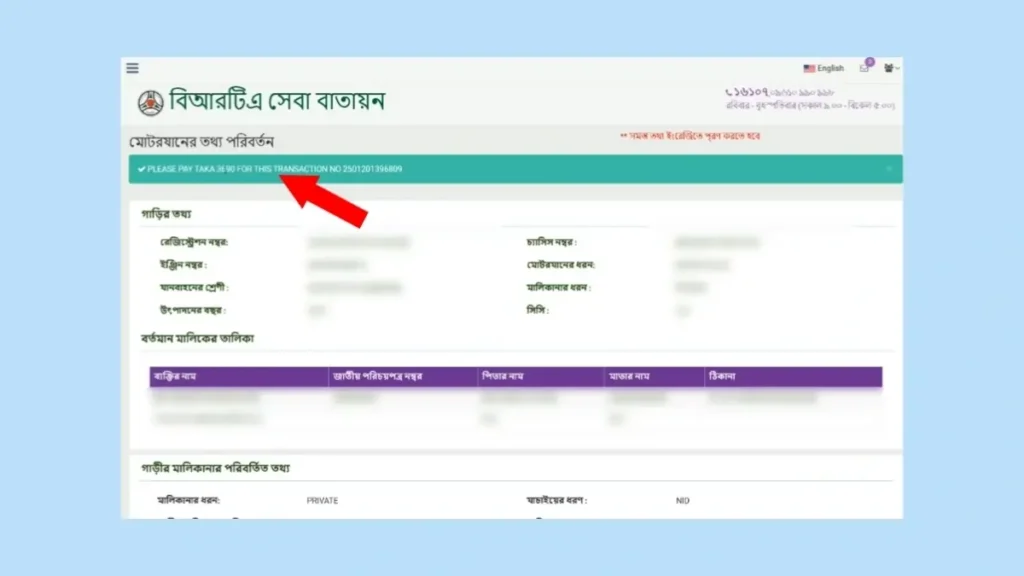Select the মাতার নাম column header

632,377
